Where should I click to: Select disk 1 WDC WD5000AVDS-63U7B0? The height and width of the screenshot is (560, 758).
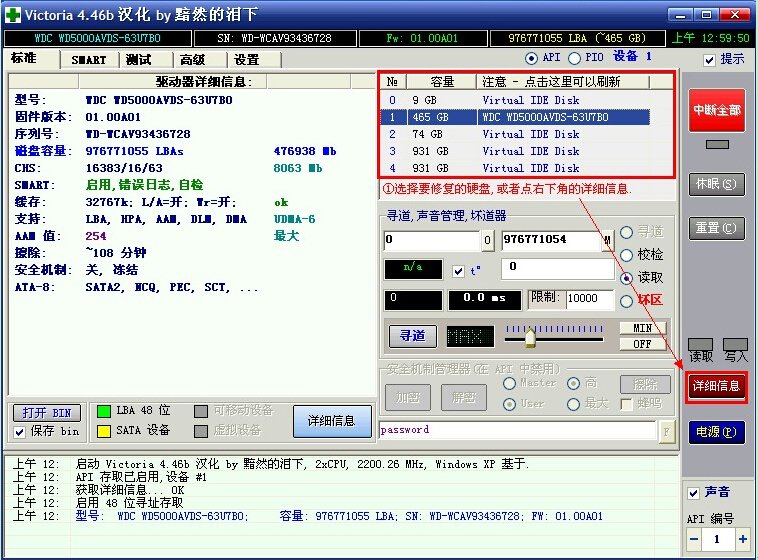pos(515,117)
